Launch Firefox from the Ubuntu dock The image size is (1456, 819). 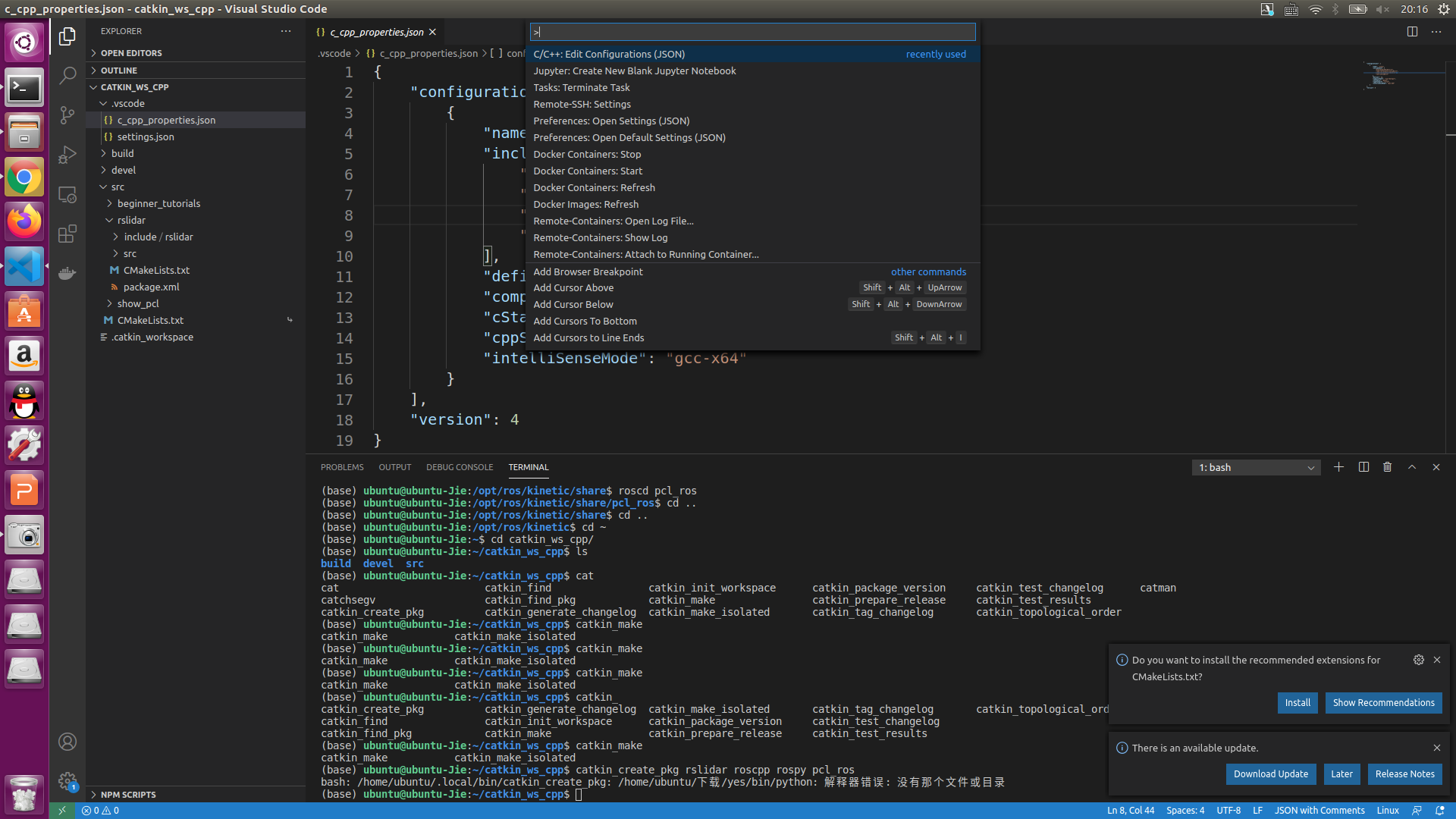[x=24, y=221]
